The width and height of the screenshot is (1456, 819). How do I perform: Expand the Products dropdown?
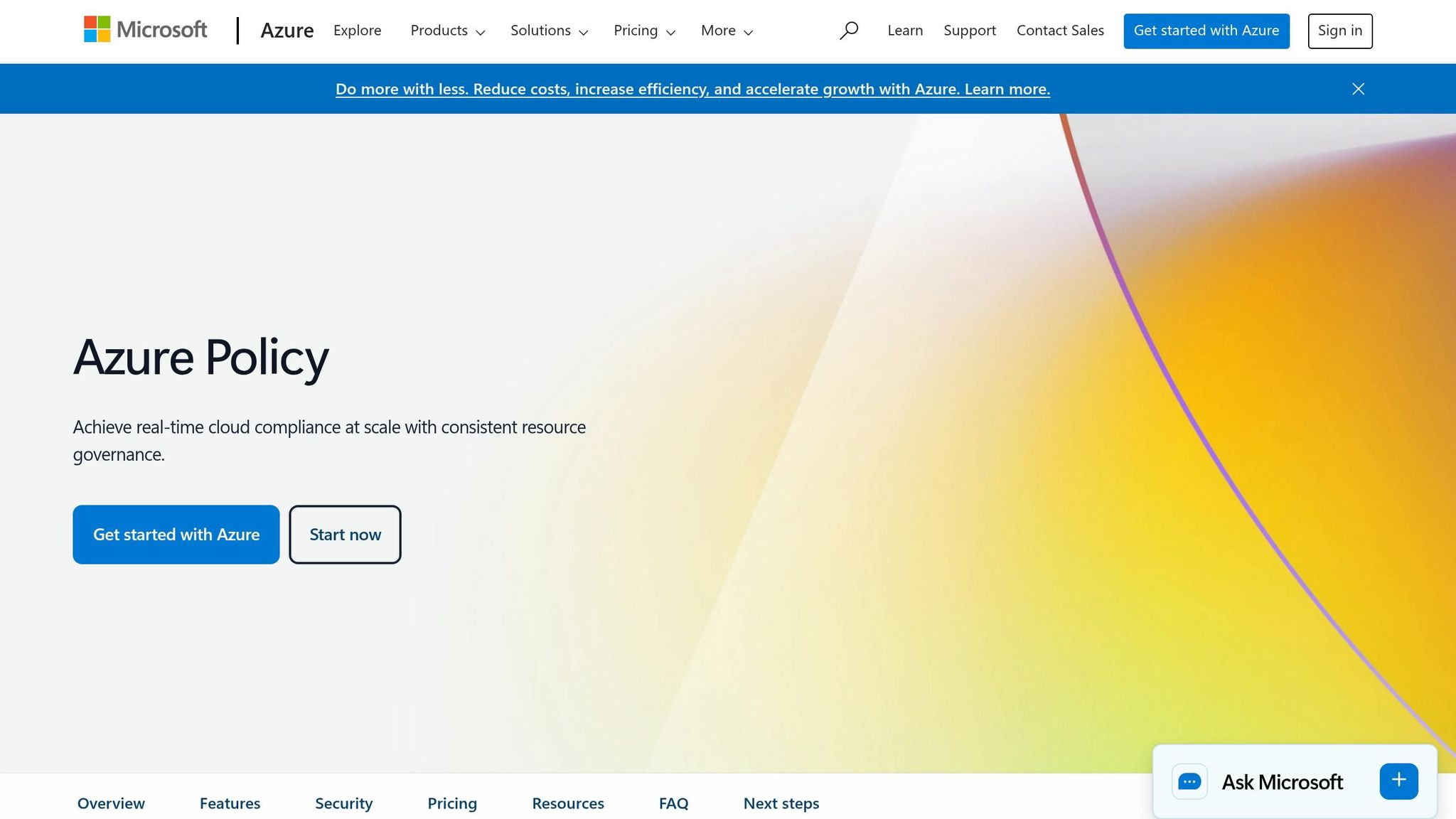[x=448, y=31]
